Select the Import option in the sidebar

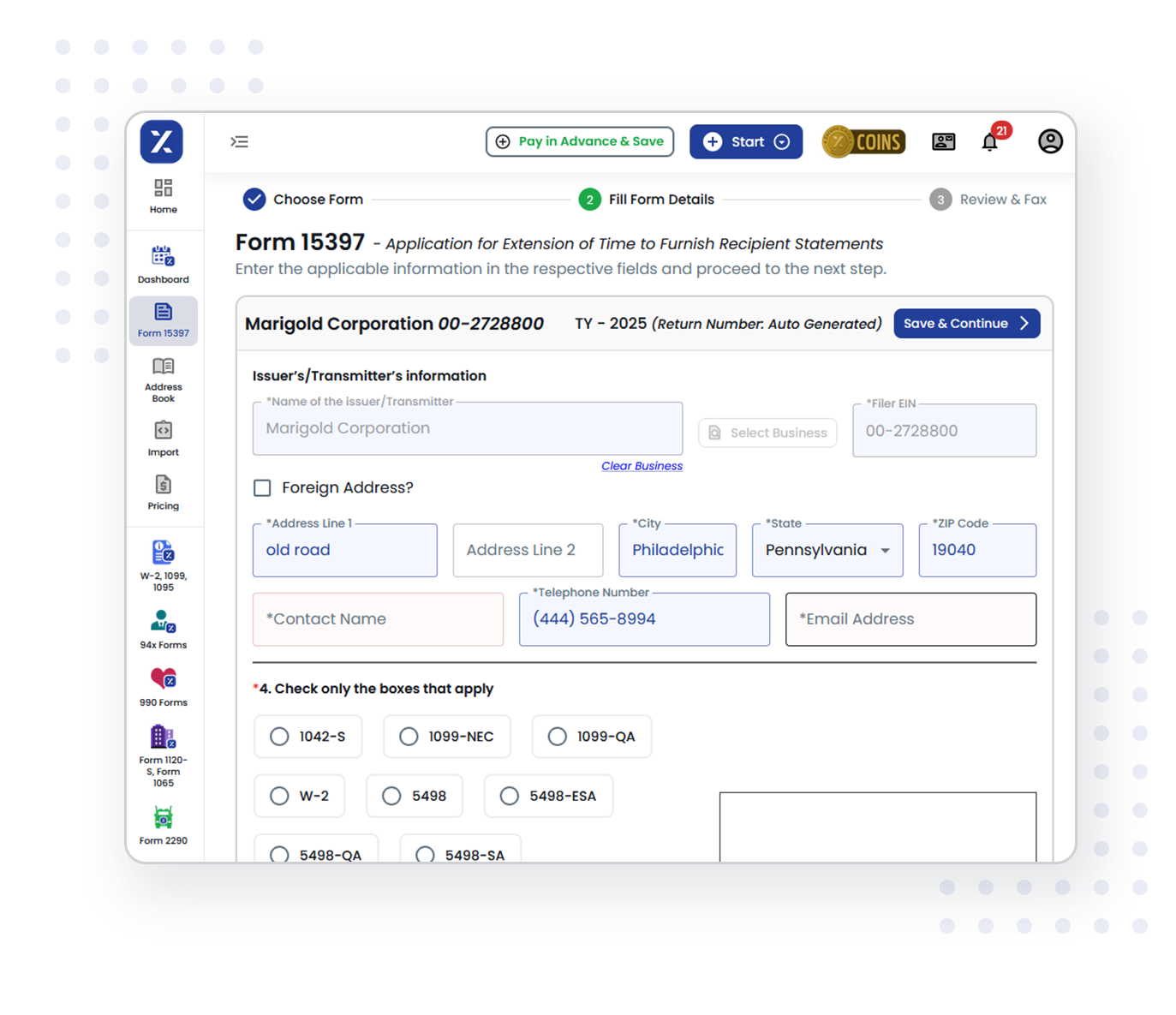[163, 439]
